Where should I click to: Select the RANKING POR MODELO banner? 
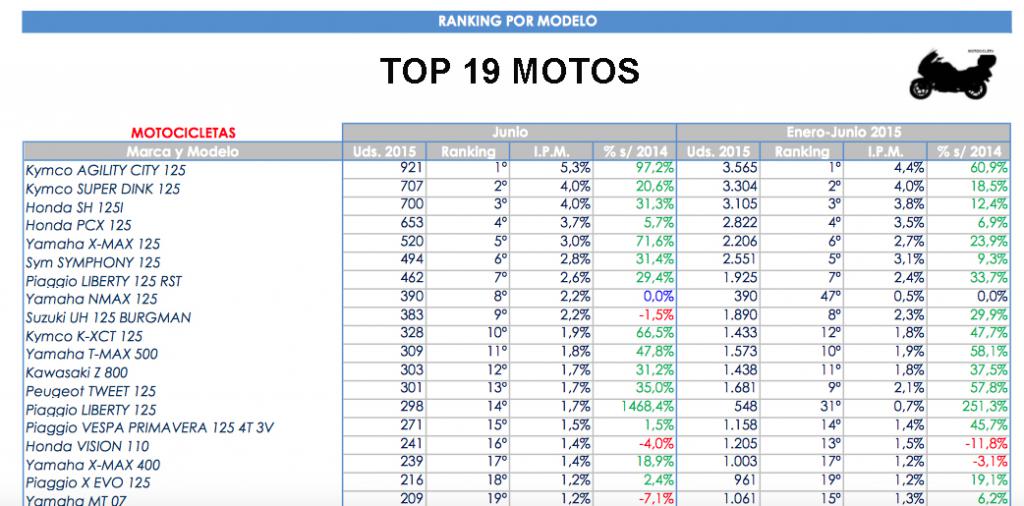[517, 21]
